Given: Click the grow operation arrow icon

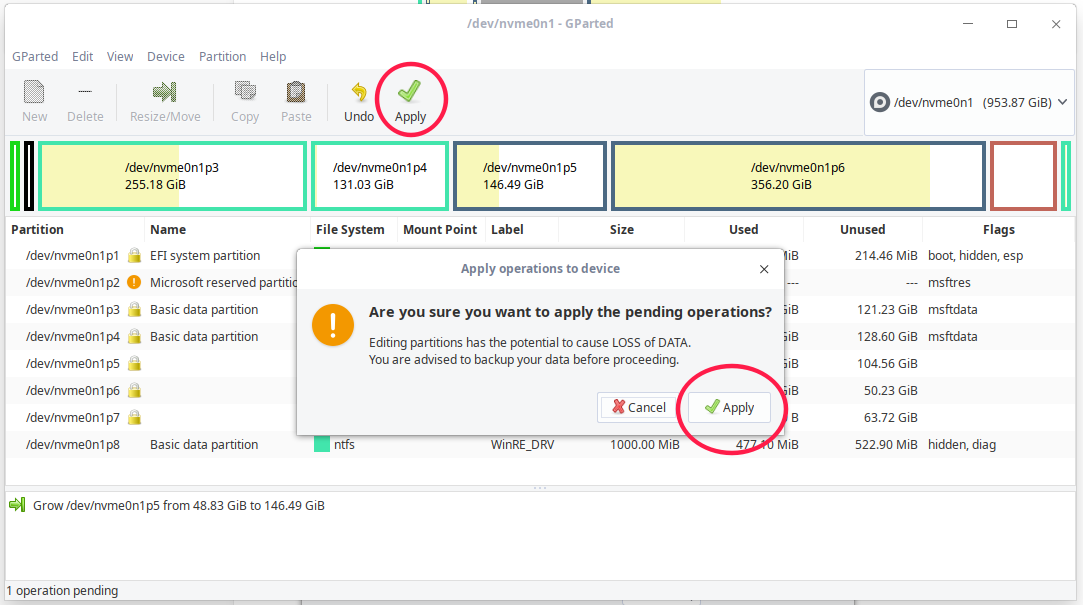Looking at the screenshot, I should coord(17,505).
